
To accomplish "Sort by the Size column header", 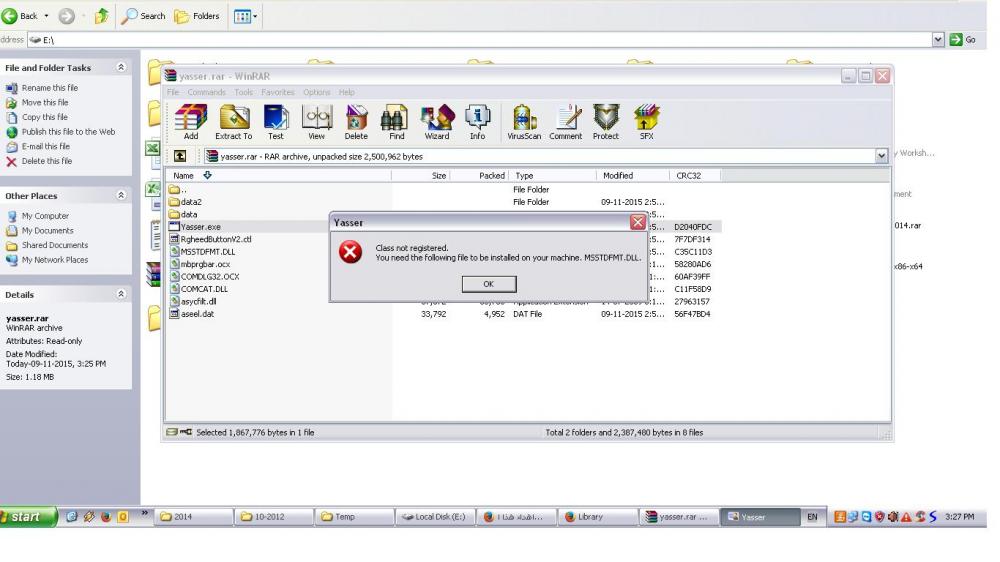I will tap(421, 175).
